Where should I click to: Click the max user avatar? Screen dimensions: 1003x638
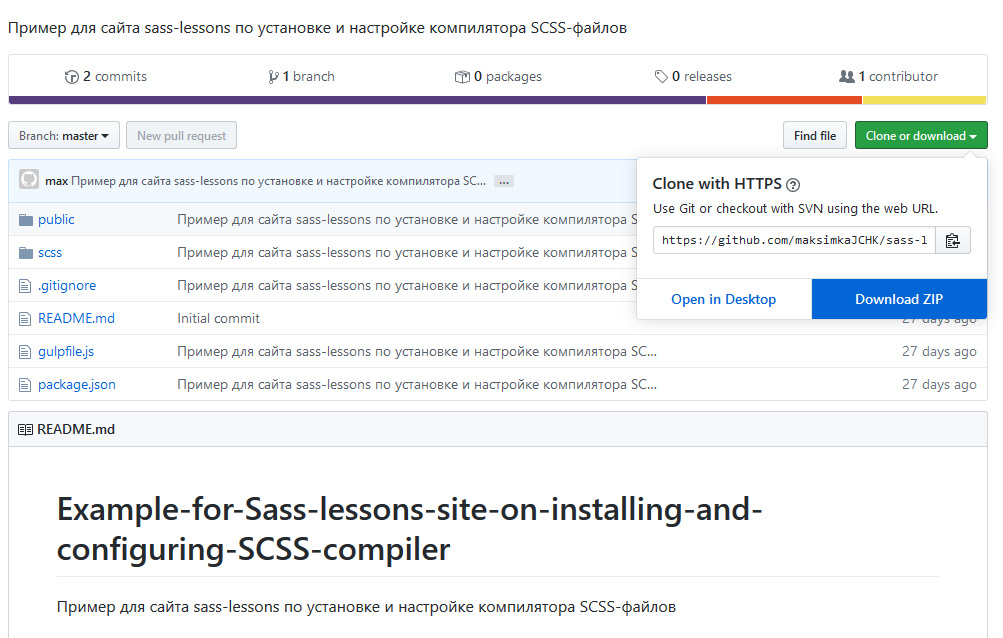29,181
